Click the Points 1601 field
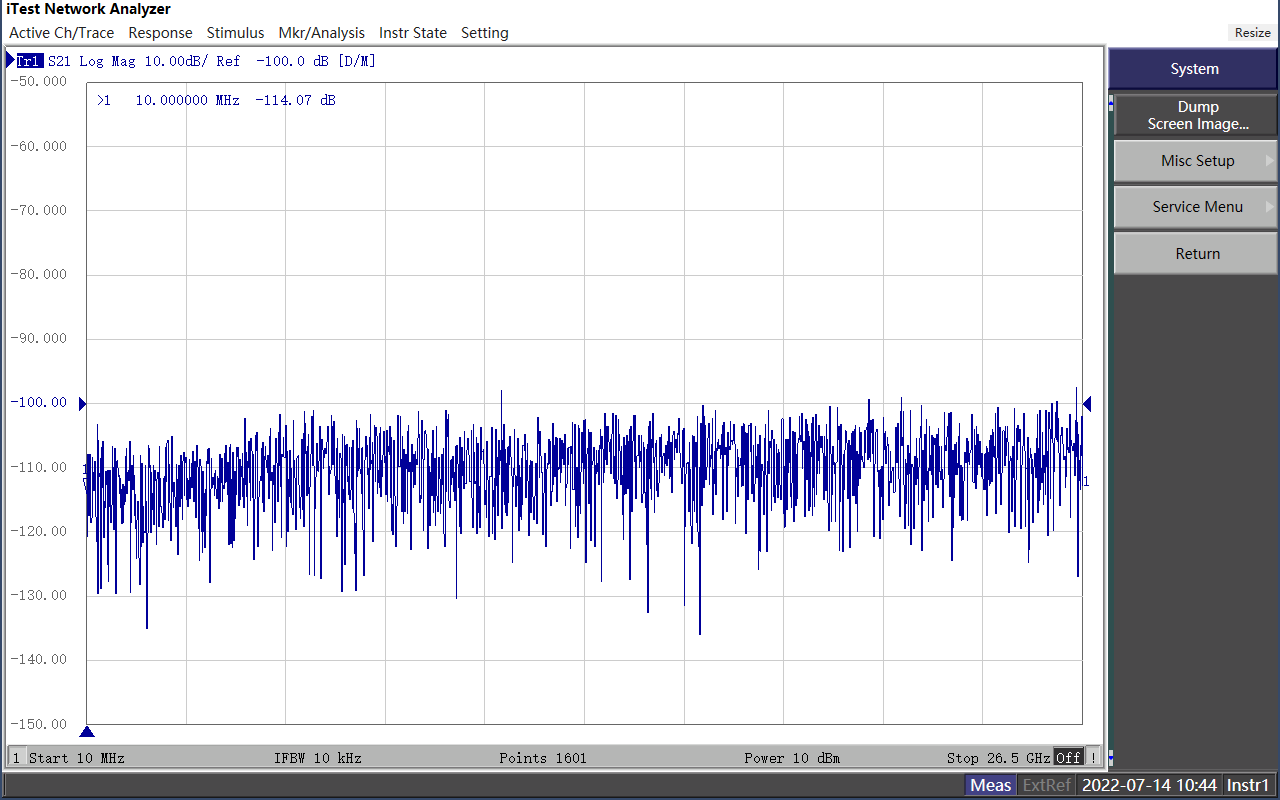The height and width of the screenshot is (800, 1280). click(x=543, y=758)
